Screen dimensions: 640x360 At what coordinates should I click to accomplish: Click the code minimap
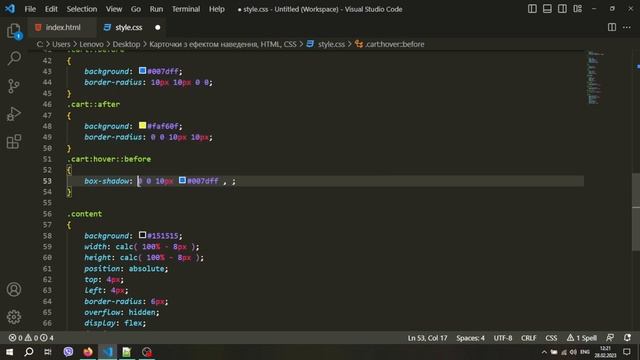point(595,78)
